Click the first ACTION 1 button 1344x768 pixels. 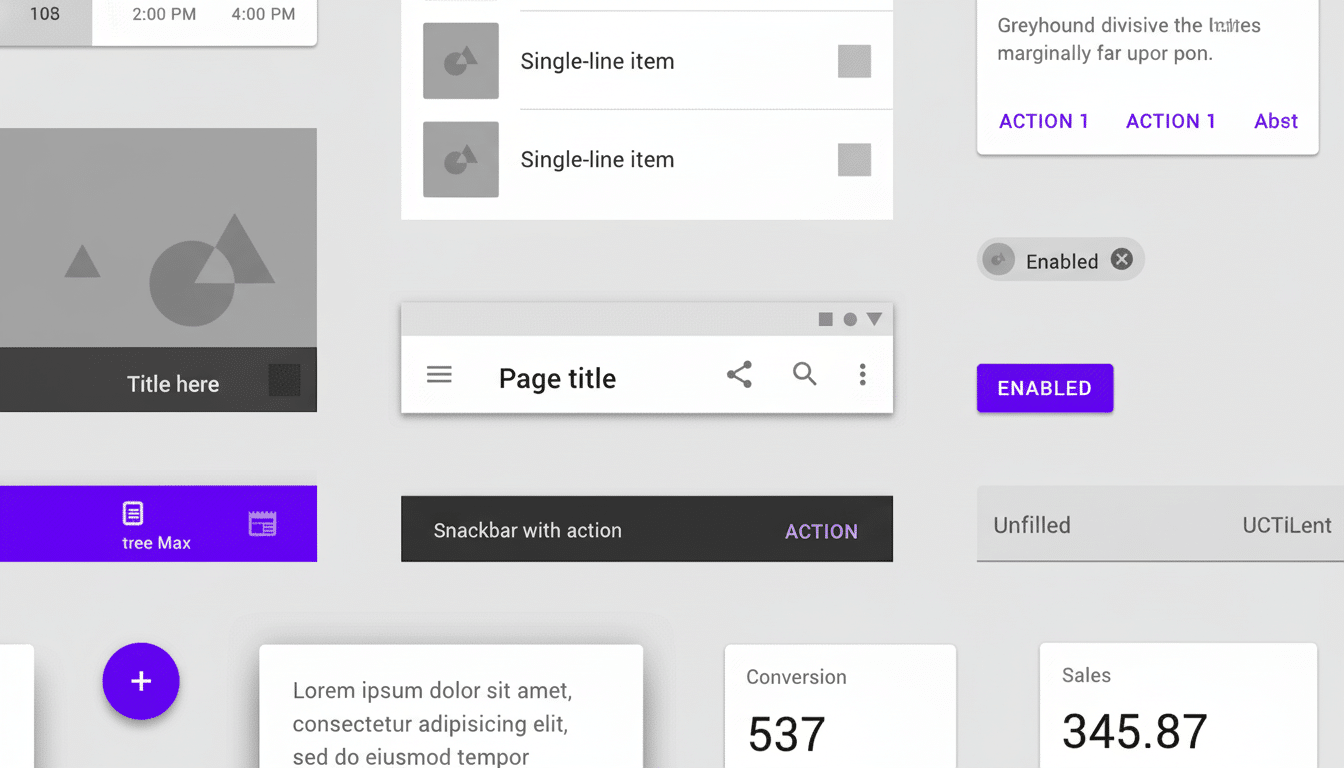pyautogui.click(x=1043, y=120)
